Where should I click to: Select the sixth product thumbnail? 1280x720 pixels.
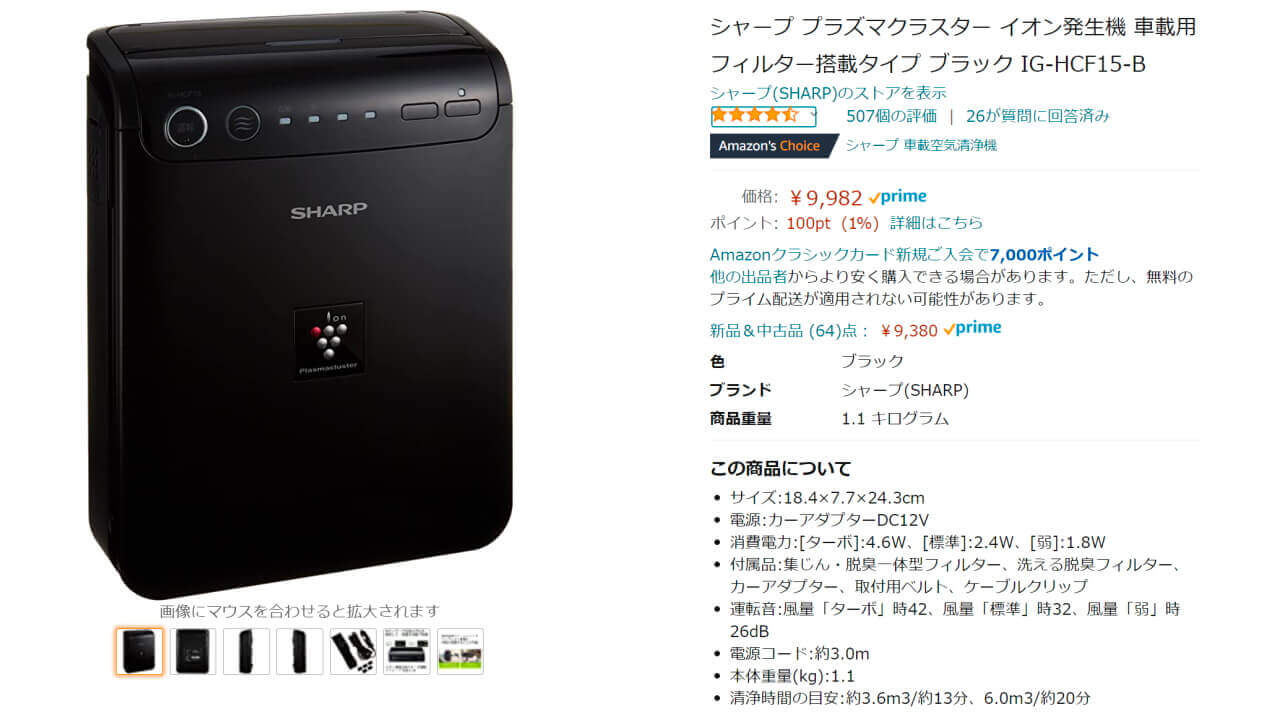click(x=407, y=651)
